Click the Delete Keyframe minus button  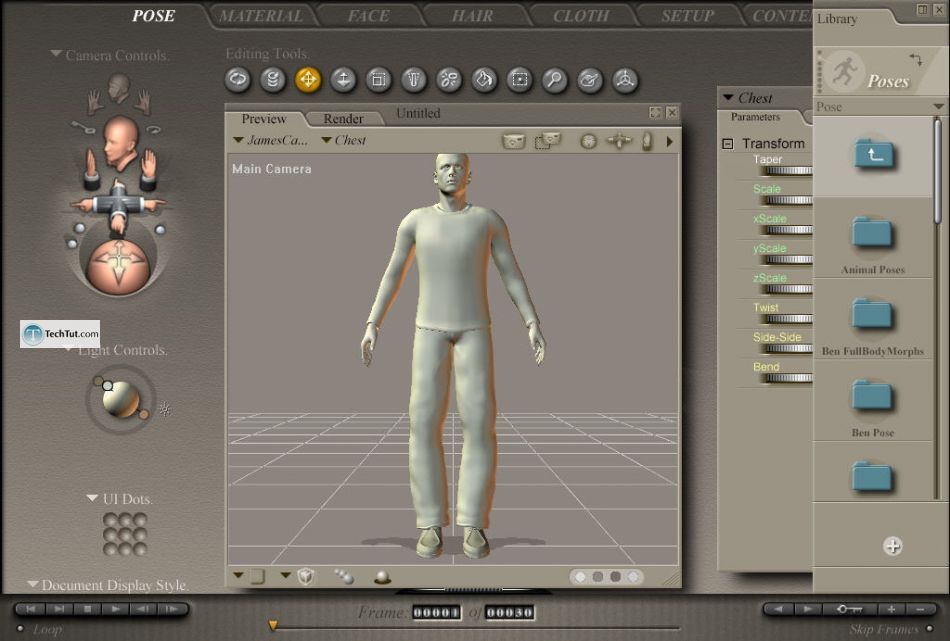(920, 609)
